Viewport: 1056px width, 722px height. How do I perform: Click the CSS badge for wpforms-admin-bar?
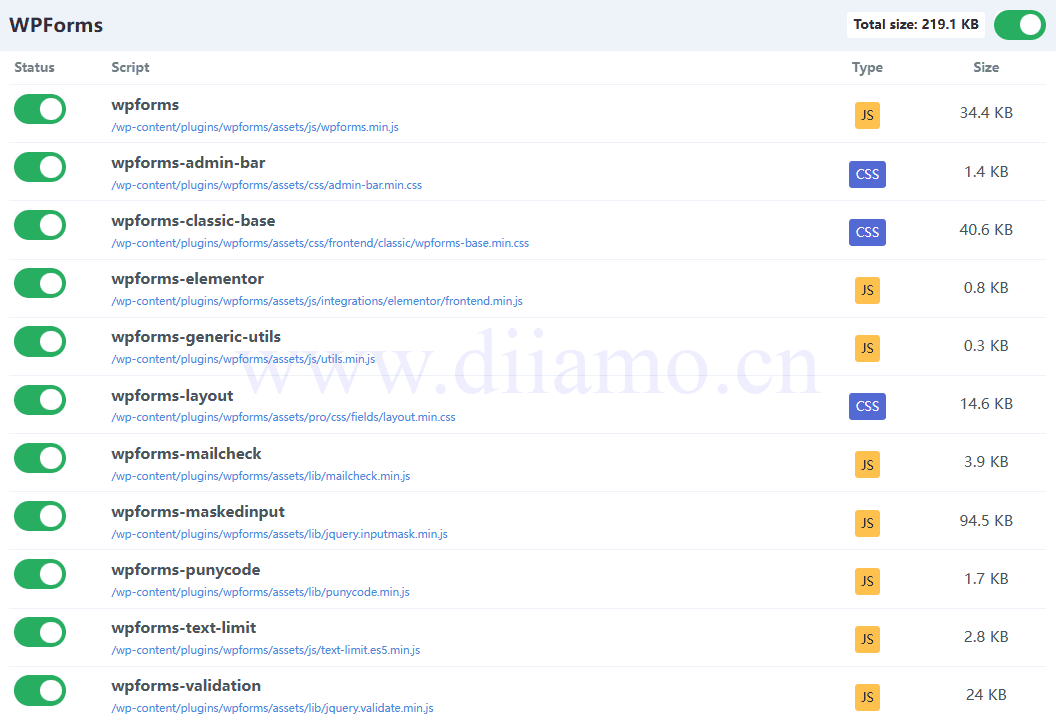(867, 174)
